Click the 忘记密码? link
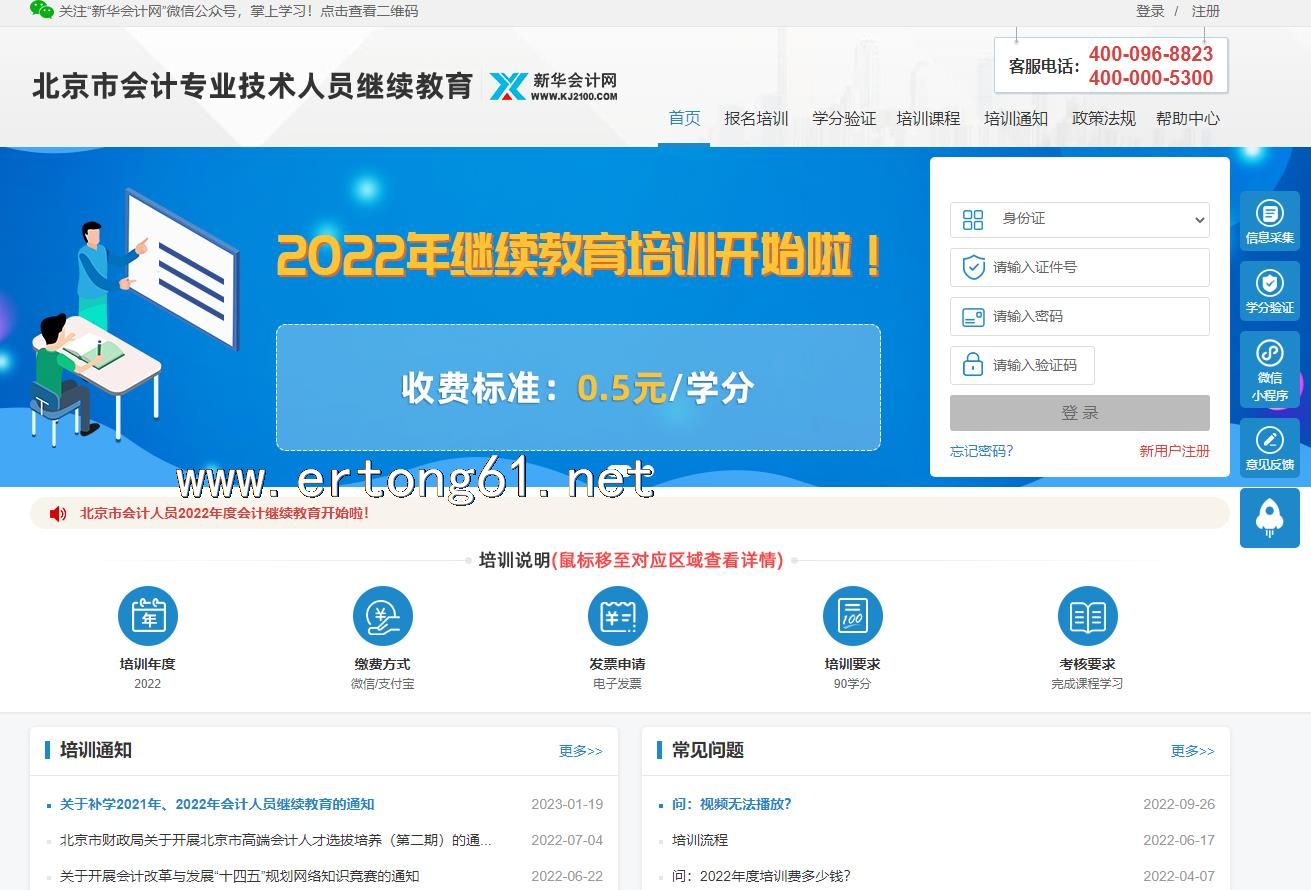Viewport: 1311px width, 890px height. pos(981,451)
